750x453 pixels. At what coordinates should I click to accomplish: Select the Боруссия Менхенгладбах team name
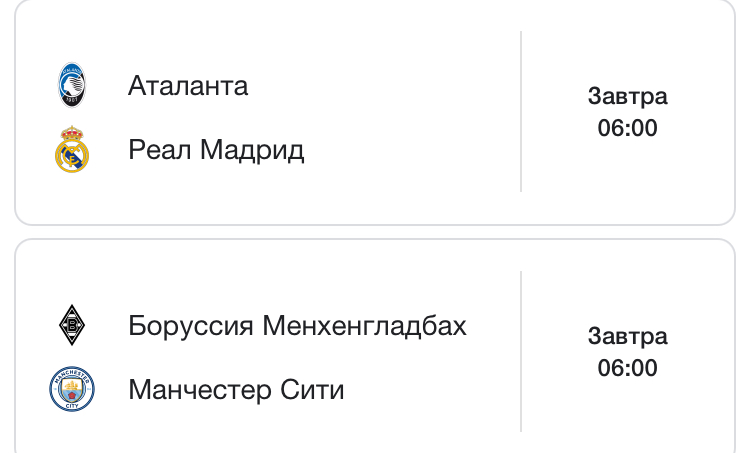point(297,326)
